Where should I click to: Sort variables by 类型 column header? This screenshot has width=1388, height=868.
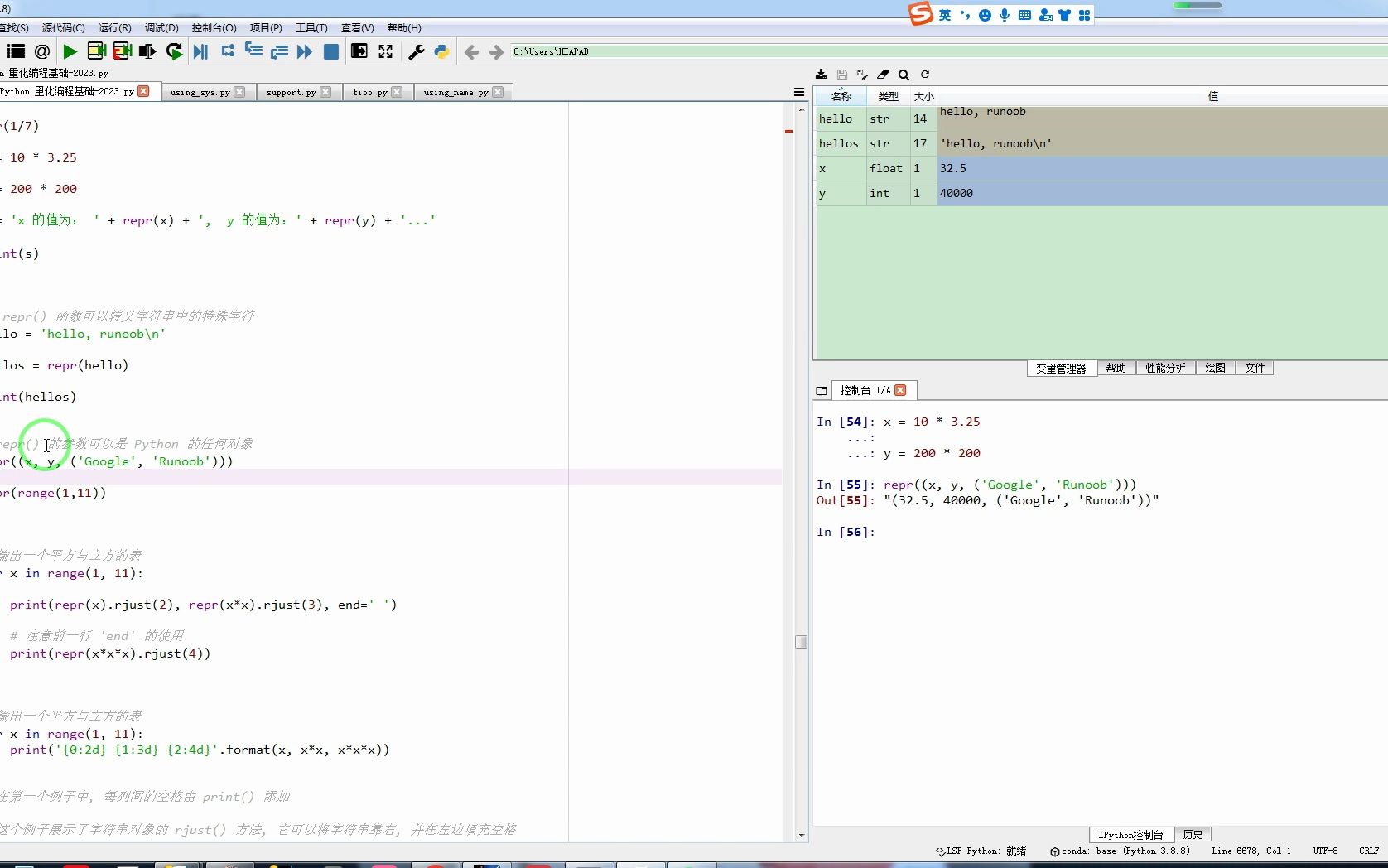tap(889, 96)
